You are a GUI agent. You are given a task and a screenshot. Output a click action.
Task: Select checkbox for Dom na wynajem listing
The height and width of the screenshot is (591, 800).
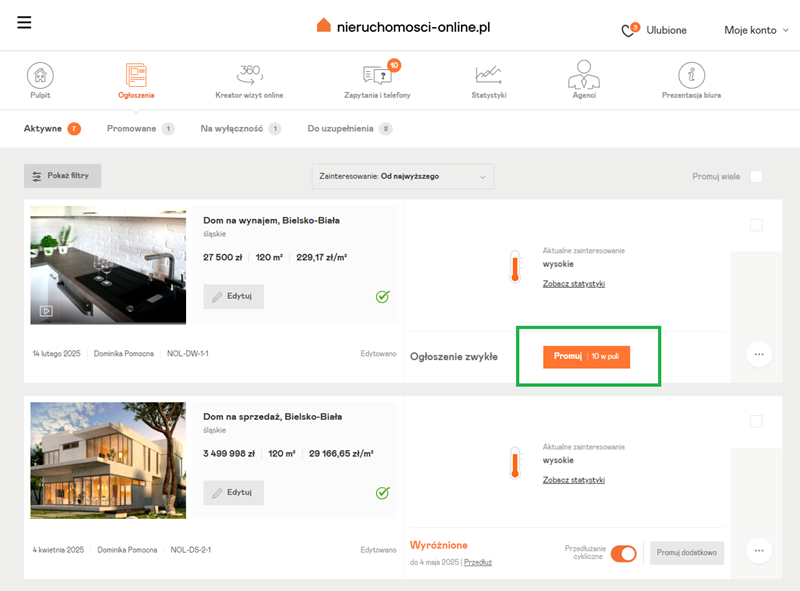click(x=756, y=226)
